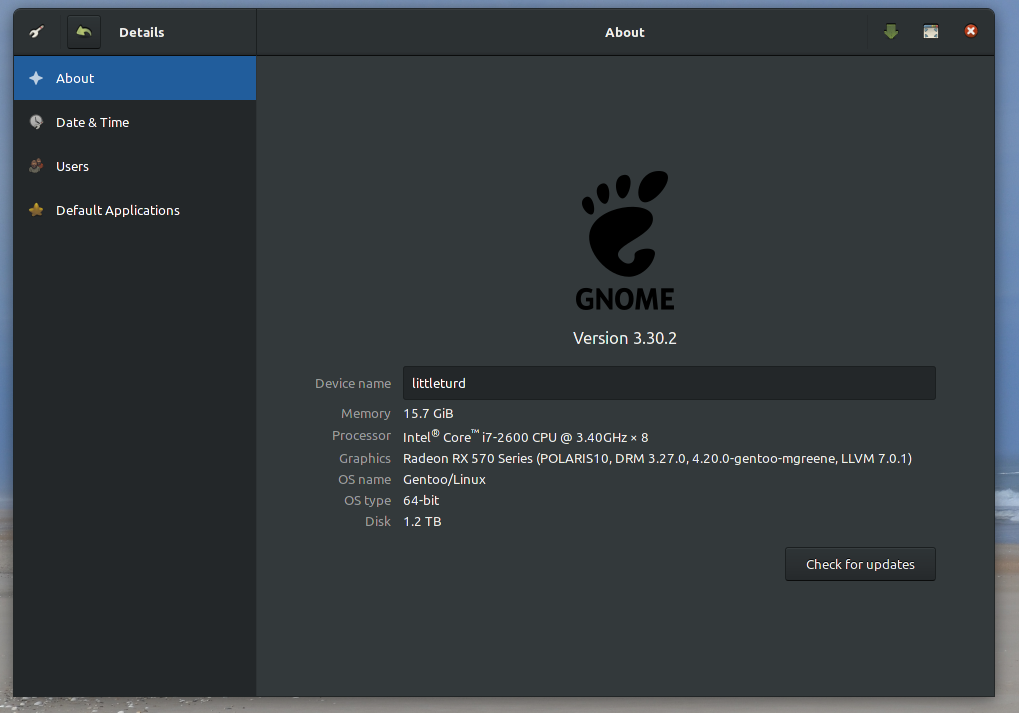Open the Date & Time panel
The image size is (1019, 713).
[x=135, y=122]
